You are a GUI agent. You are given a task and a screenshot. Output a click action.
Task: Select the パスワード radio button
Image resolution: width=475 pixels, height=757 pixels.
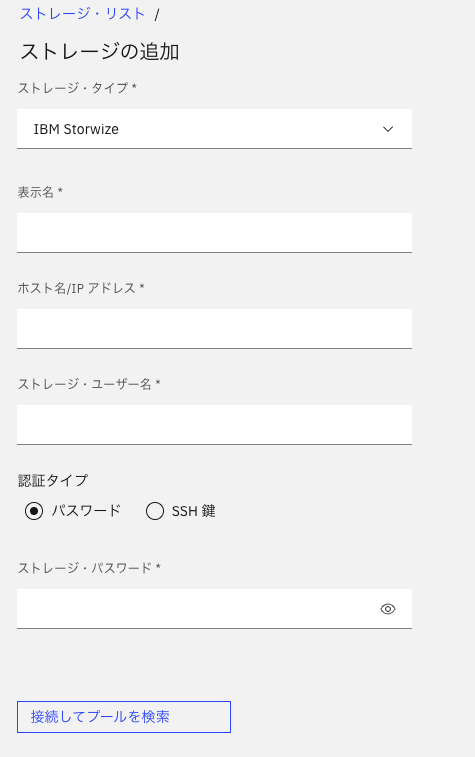[34, 511]
